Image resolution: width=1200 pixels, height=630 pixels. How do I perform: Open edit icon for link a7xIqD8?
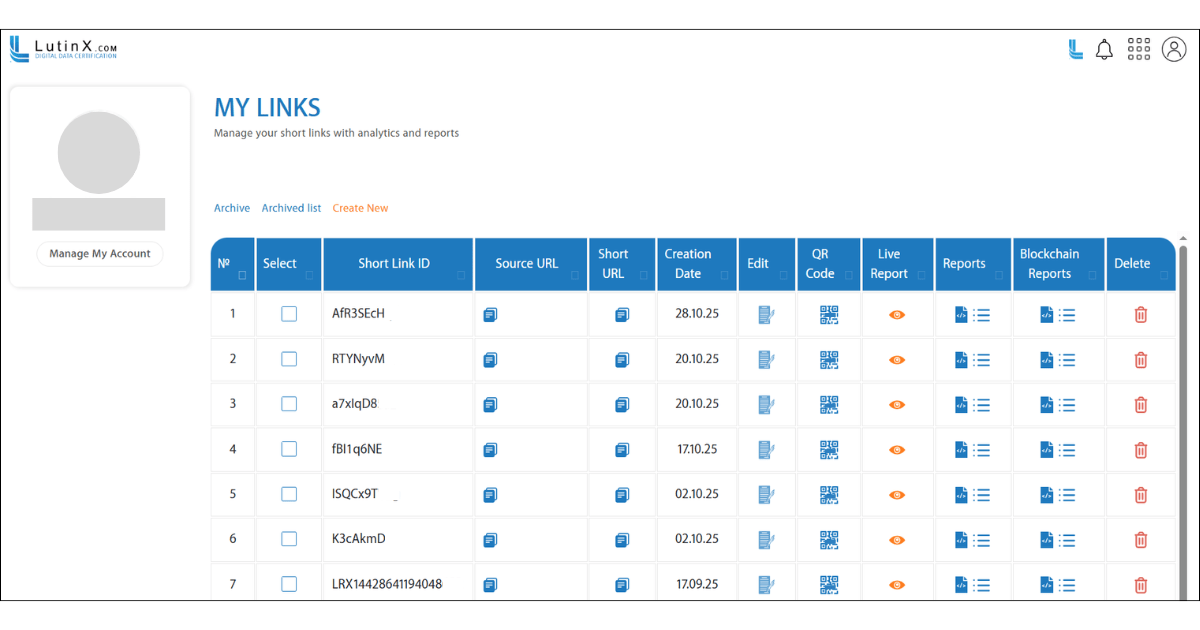coord(766,404)
